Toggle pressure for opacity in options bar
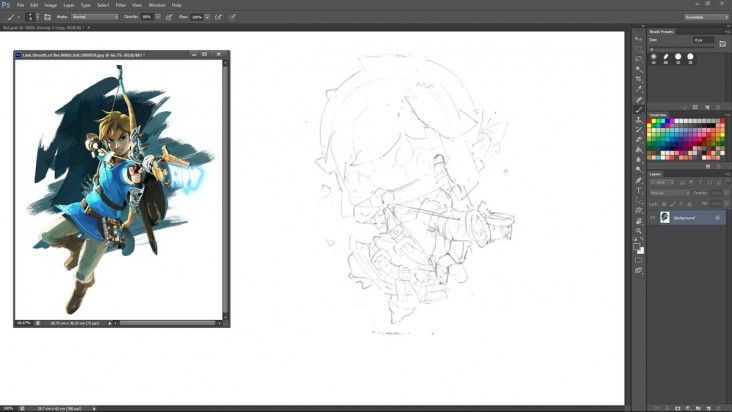Viewport: 732px width, 412px height. [x=169, y=17]
